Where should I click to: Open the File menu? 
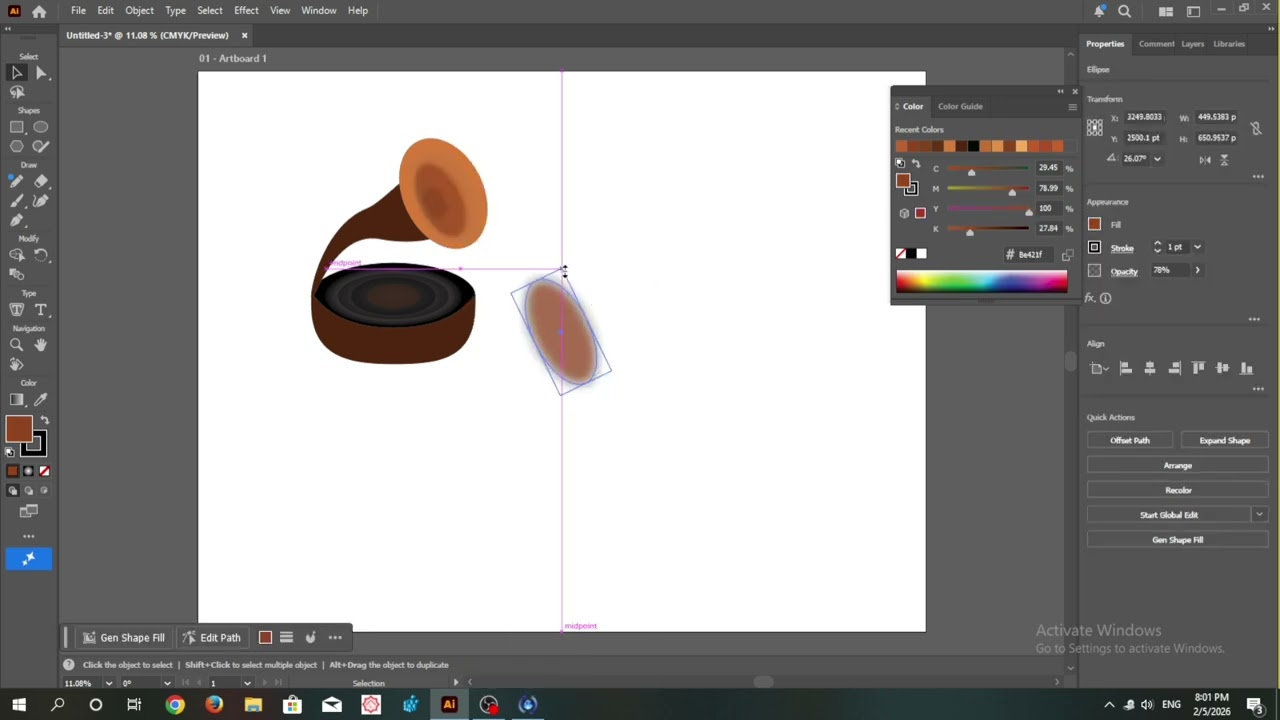78,10
